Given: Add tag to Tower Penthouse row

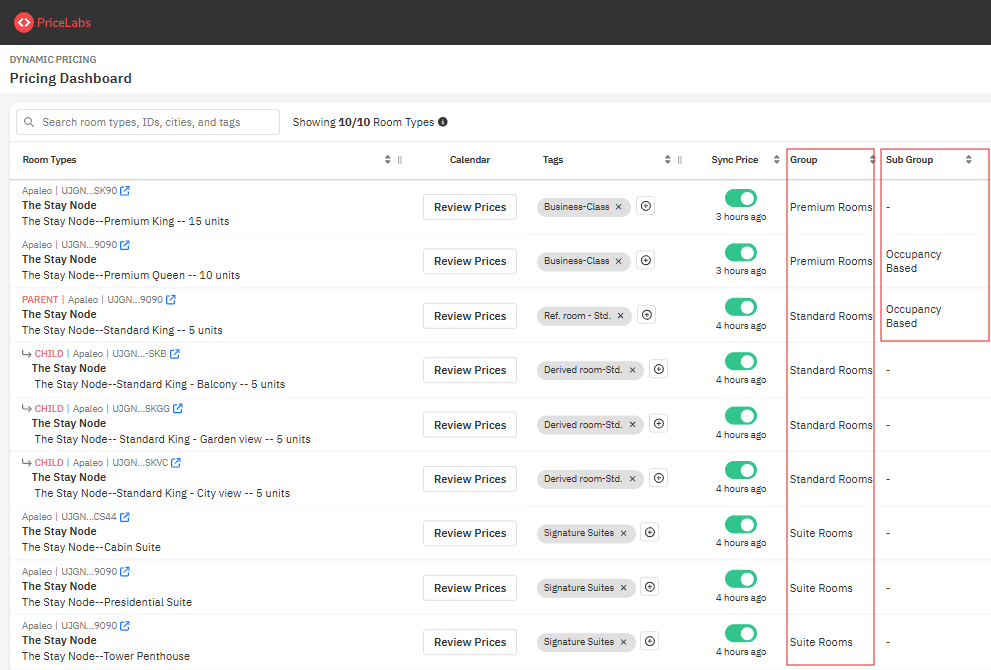Looking at the screenshot, I should pos(650,642).
